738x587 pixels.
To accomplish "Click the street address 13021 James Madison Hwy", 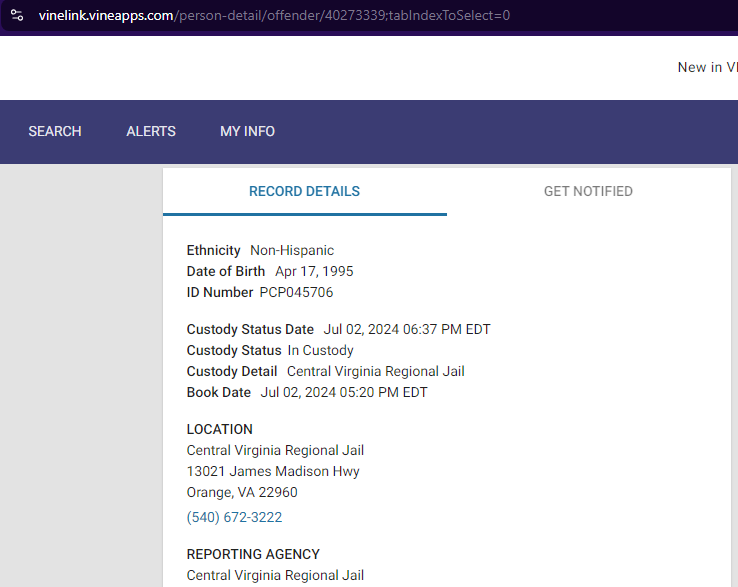I will pyautogui.click(x=273, y=471).
